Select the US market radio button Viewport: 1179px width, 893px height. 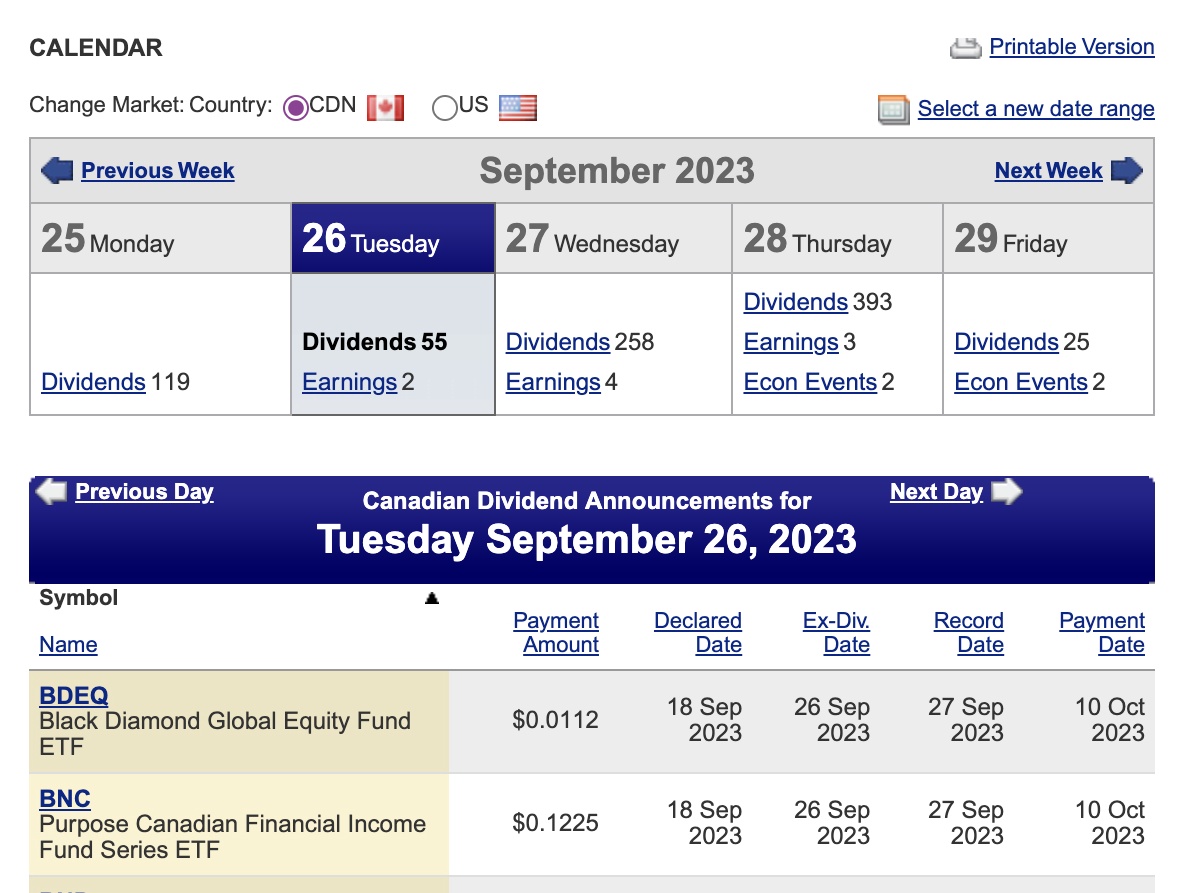[x=444, y=107]
